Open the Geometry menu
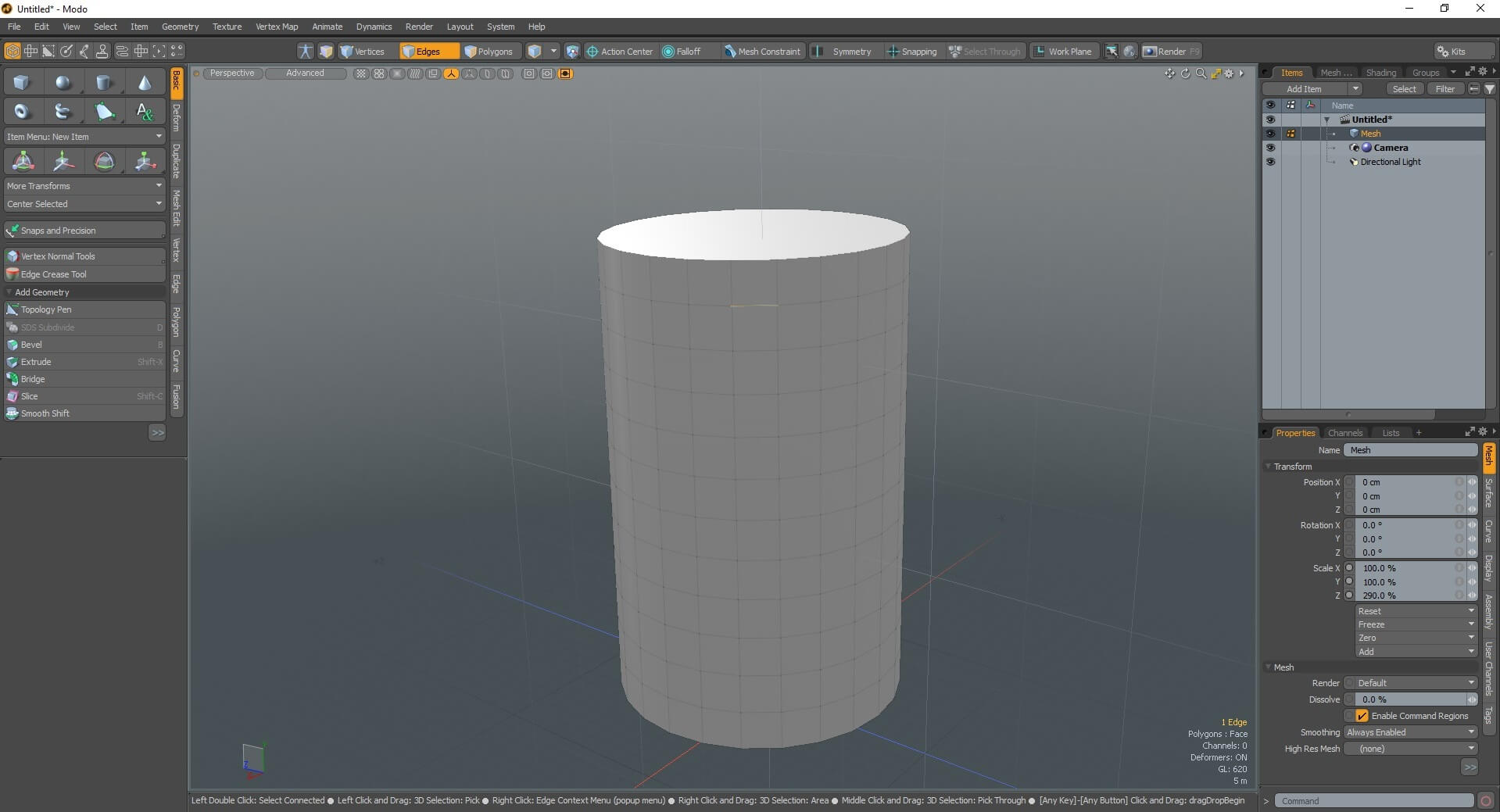 coord(179,26)
